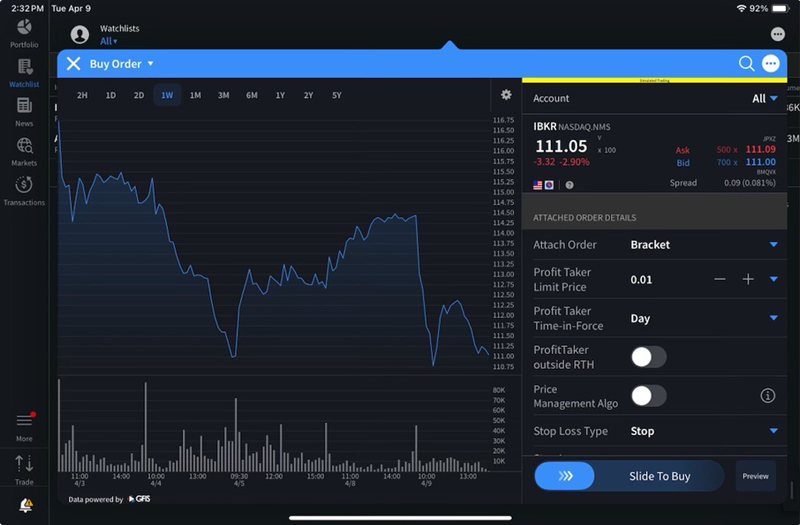
Task: Open the Attach Order Bracket dropdown
Action: (773, 244)
